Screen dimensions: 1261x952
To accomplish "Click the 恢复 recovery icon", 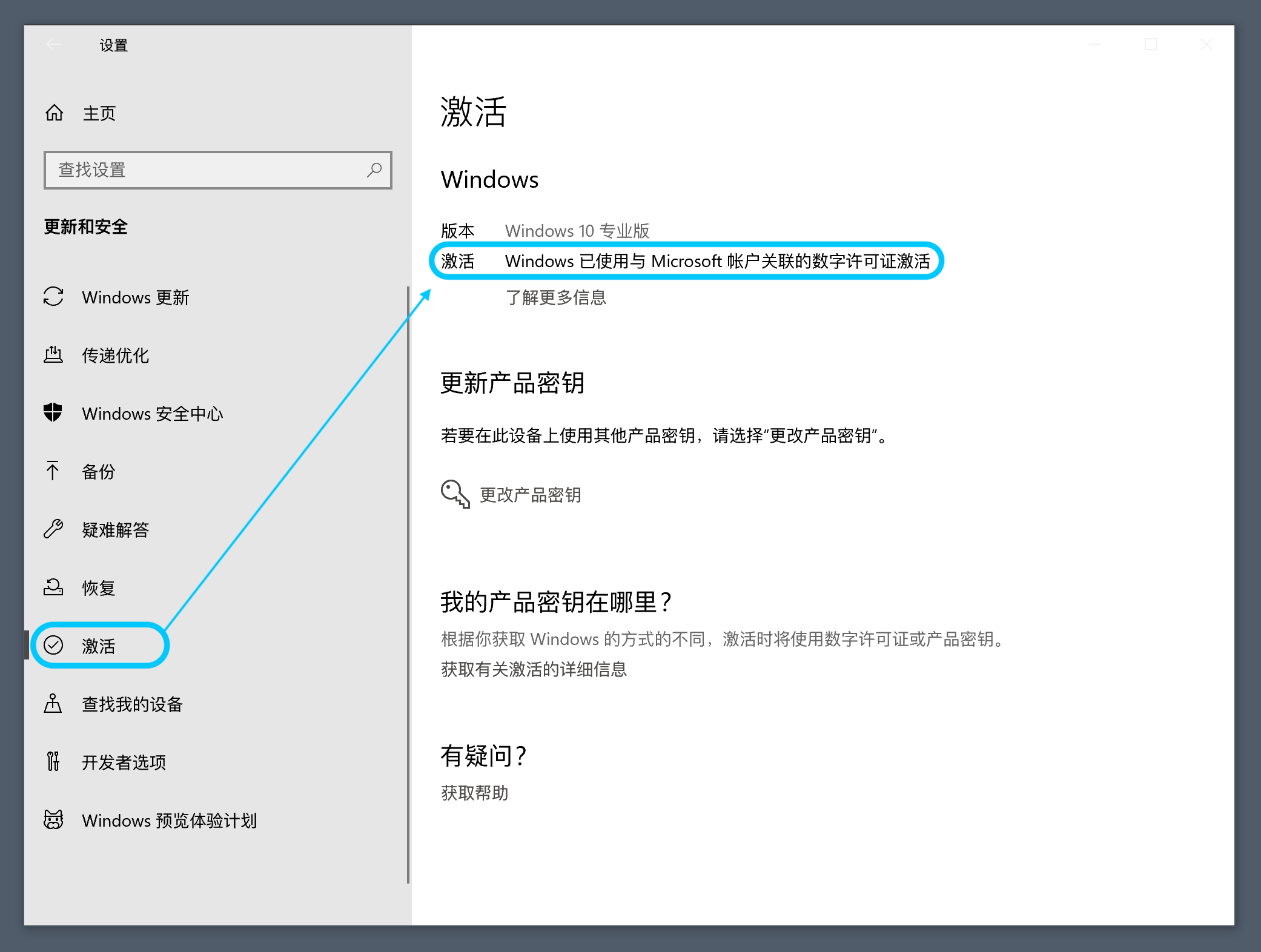I will (x=53, y=587).
